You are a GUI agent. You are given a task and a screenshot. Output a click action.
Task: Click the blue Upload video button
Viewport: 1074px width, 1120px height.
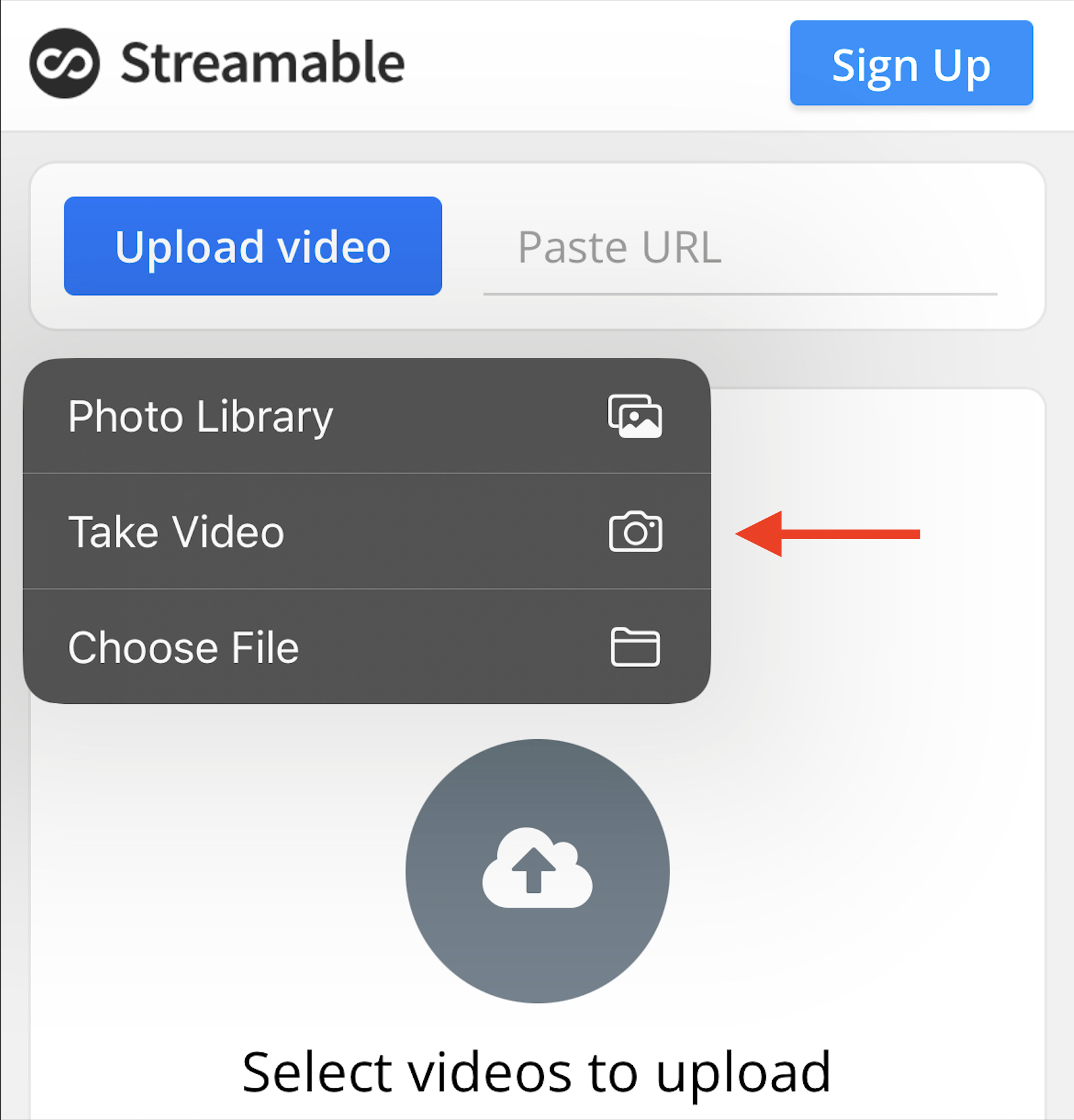coord(253,246)
